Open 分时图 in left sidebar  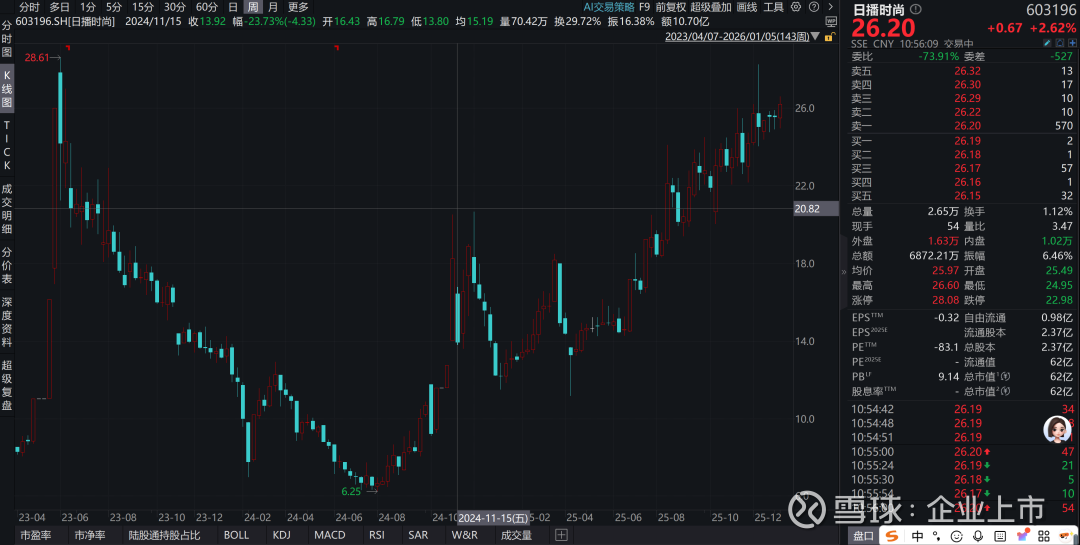7,39
